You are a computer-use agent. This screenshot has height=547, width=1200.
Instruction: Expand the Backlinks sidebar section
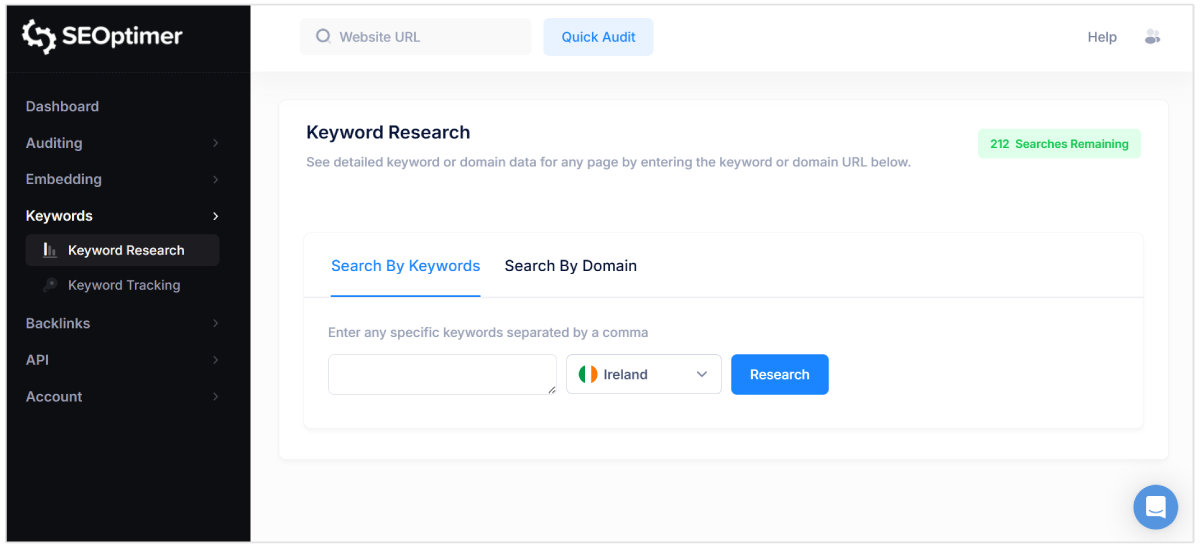point(122,323)
